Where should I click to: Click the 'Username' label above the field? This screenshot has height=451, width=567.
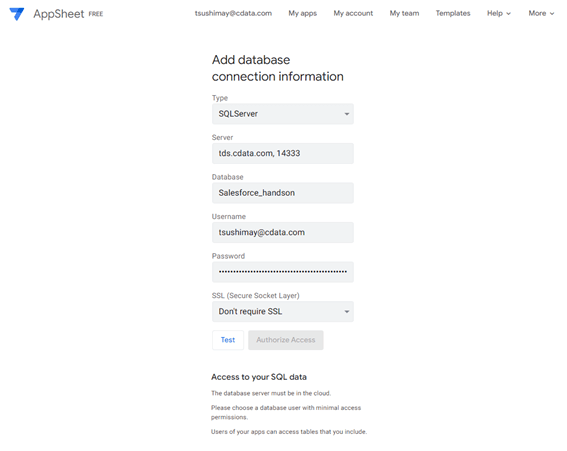(x=229, y=217)
